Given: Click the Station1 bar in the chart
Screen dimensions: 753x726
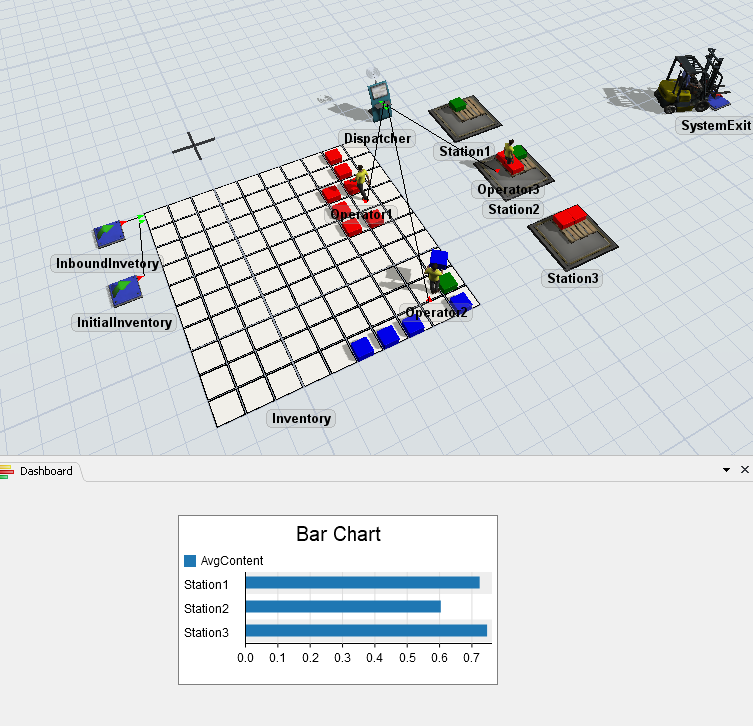Looking at the screenshot, I should pos(361,583).
